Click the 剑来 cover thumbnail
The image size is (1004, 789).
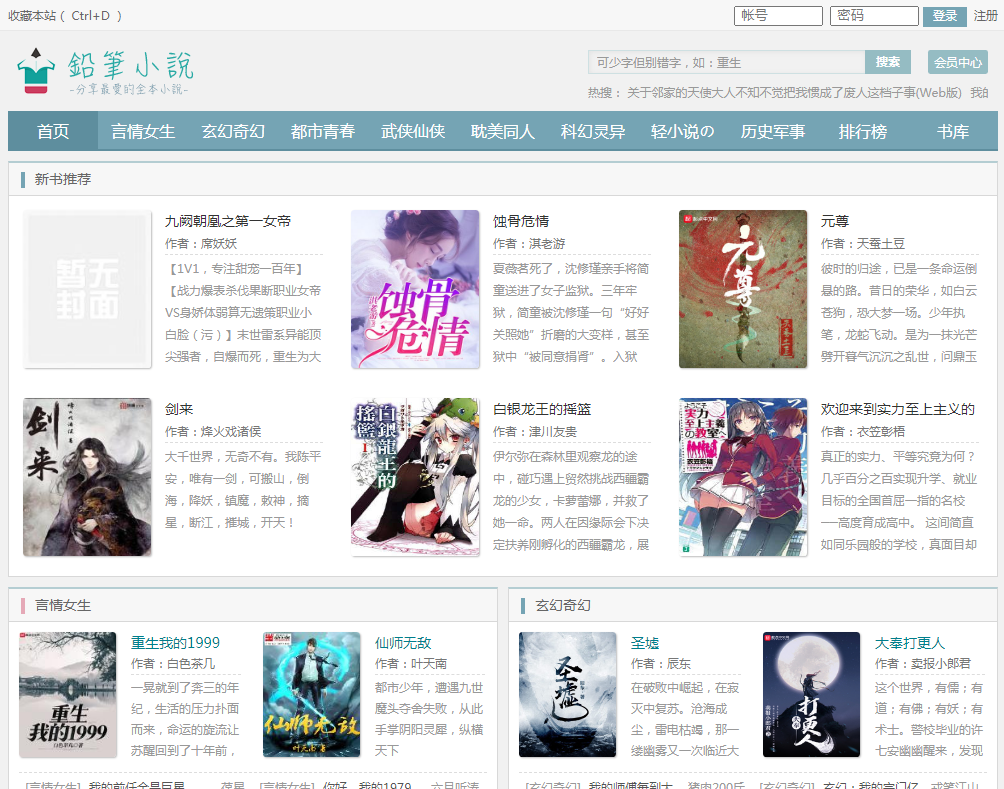tap(87, 477)
